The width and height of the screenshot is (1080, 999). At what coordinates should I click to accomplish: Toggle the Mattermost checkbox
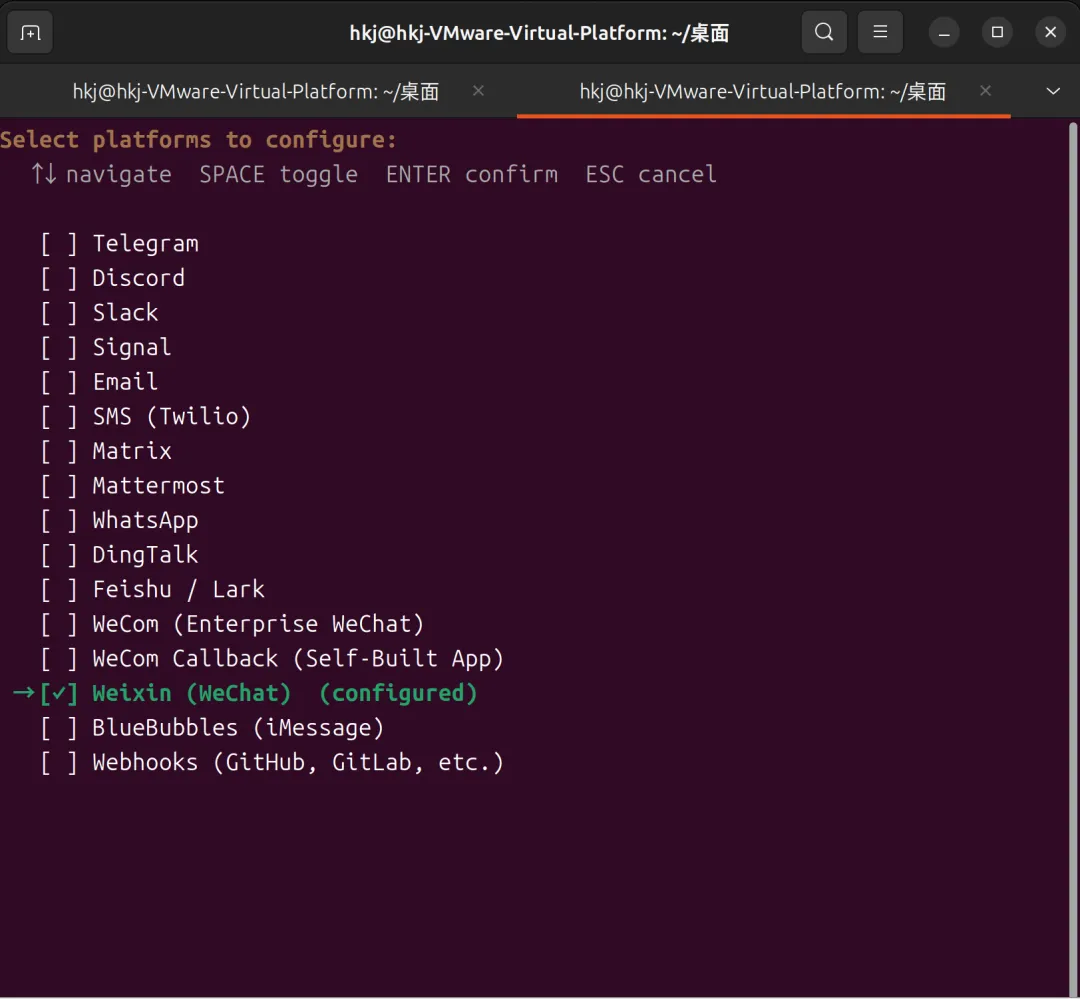(x=59, y=486)
